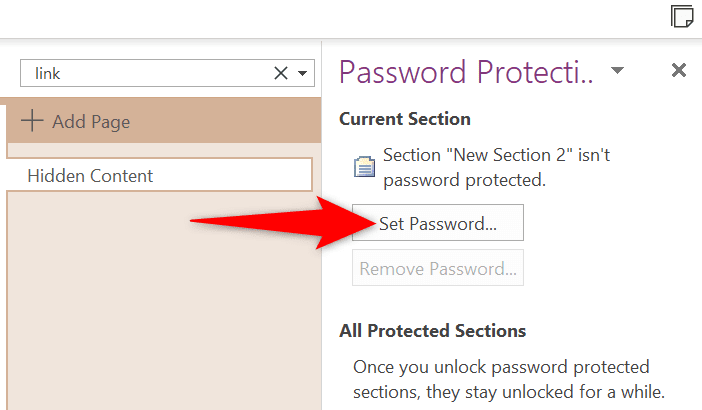The width and height of the screenshot is (702, 410).
Task: Open the search scope dropdown arrow
Action: (302, 73)
